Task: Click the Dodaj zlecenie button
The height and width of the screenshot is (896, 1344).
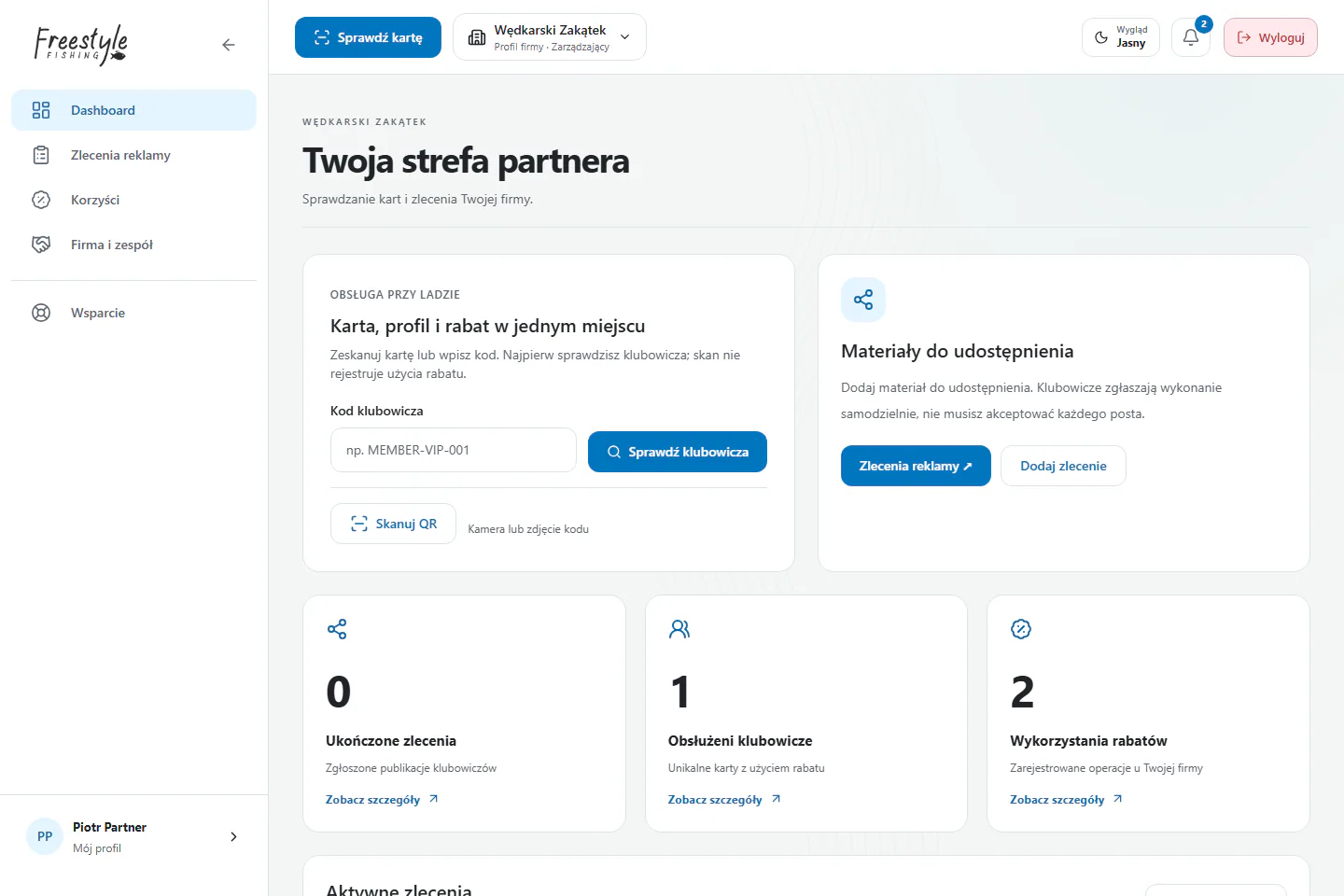Action: (x=1063, y=466)
